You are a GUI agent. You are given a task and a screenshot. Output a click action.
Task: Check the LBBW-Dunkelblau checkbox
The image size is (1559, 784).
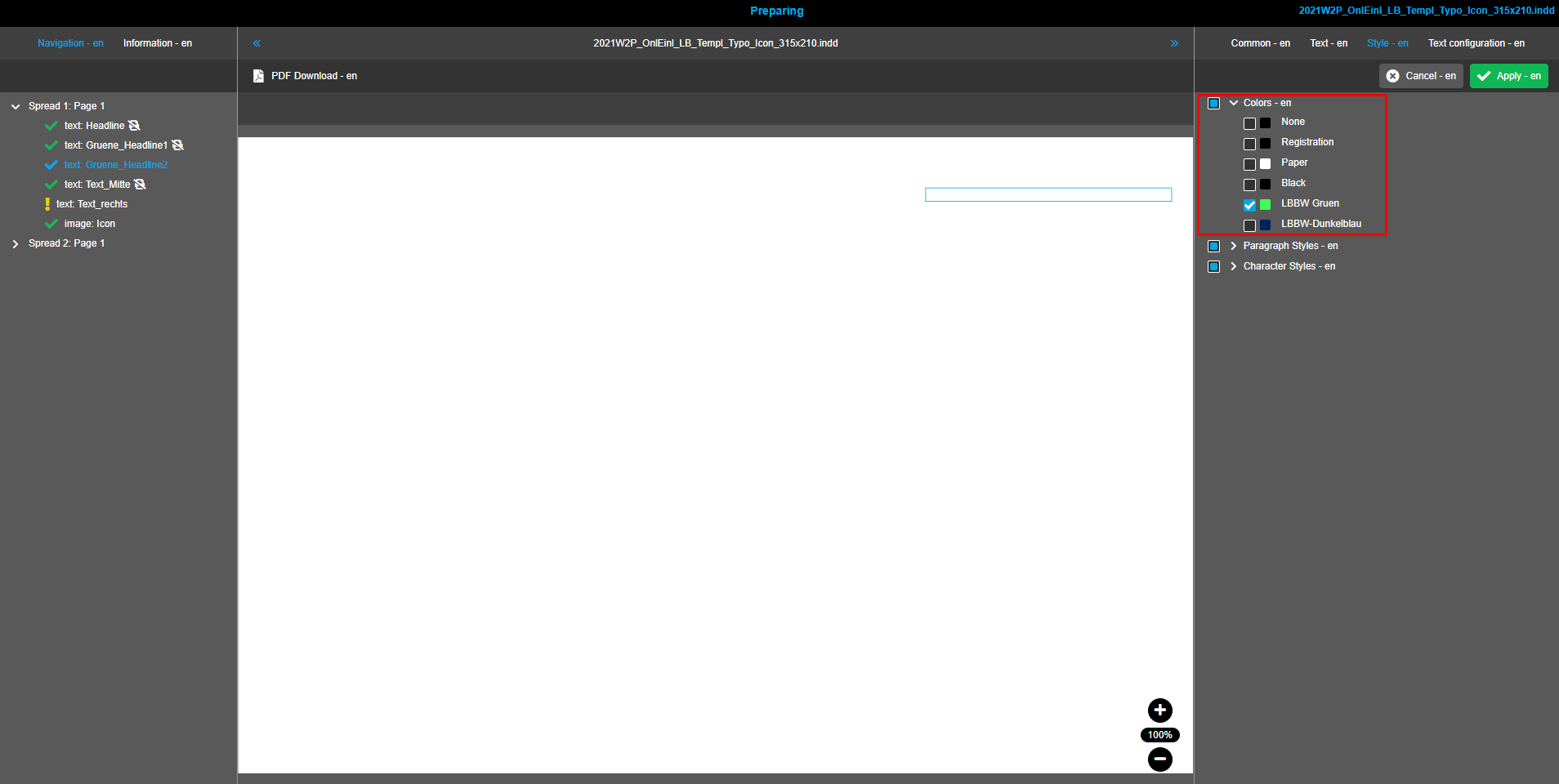(1249, 225)
